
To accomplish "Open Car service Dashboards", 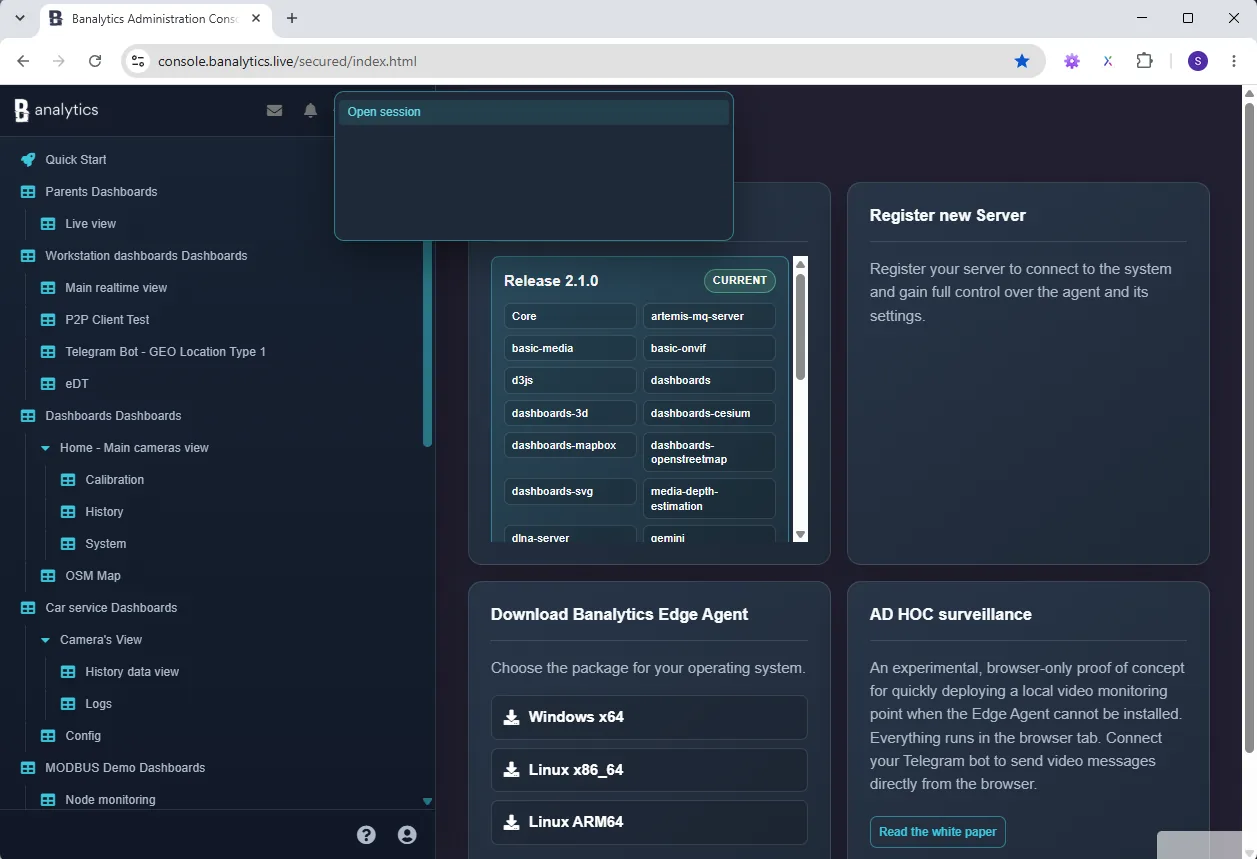I will coord(111,608).
